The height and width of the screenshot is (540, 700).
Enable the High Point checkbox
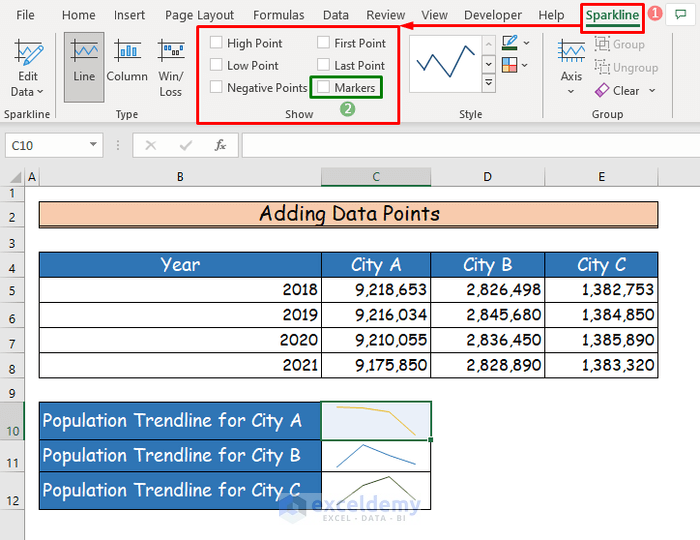click(x=217, y=43)
